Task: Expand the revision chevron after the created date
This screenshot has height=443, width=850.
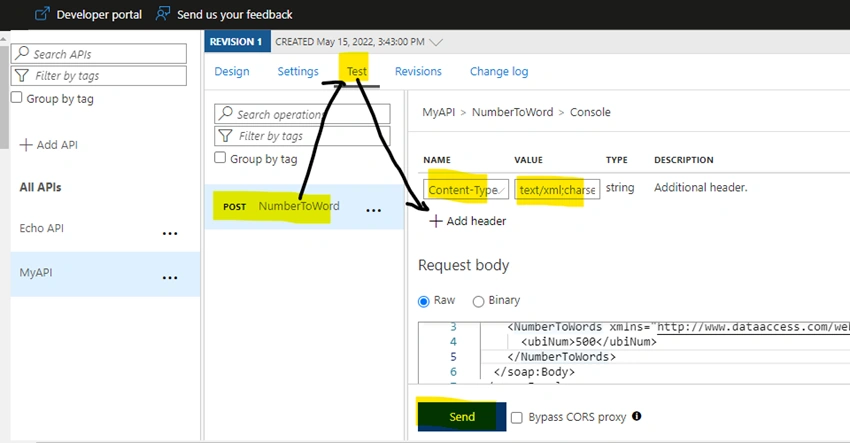Action: coord(436,42)
